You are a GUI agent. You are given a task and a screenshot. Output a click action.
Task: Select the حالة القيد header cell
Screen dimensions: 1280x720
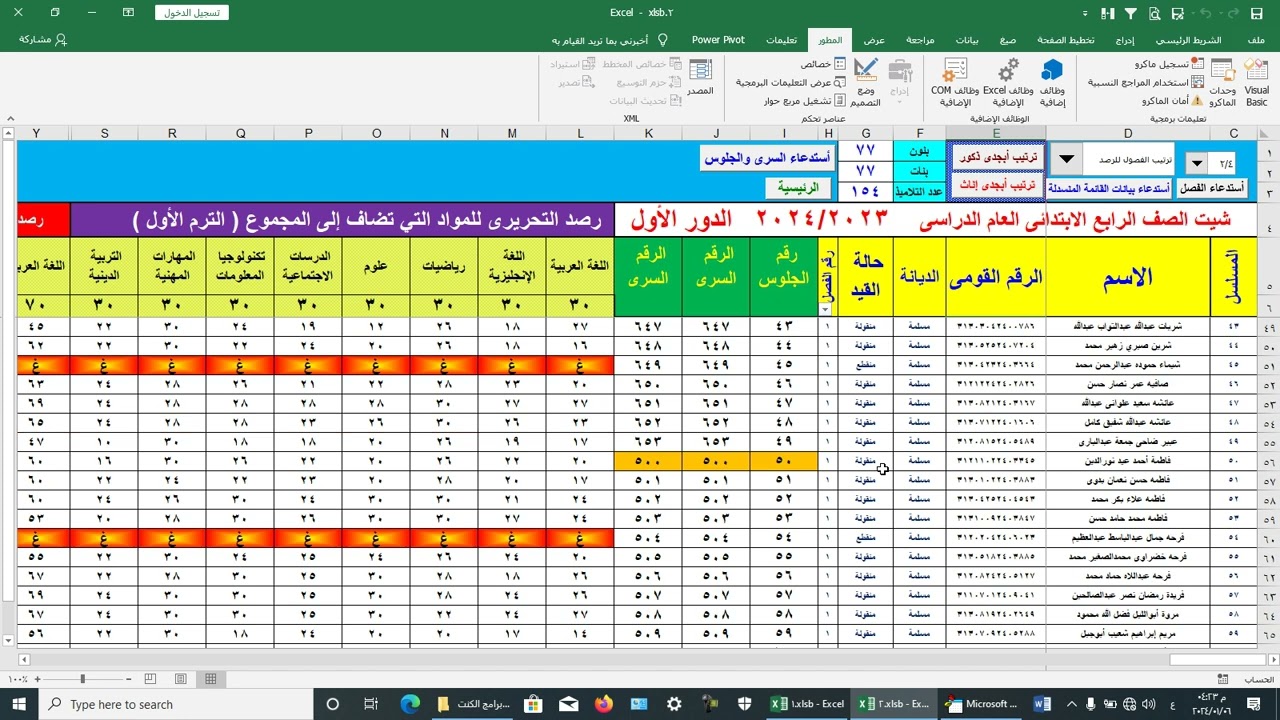[x=865, y=277]
